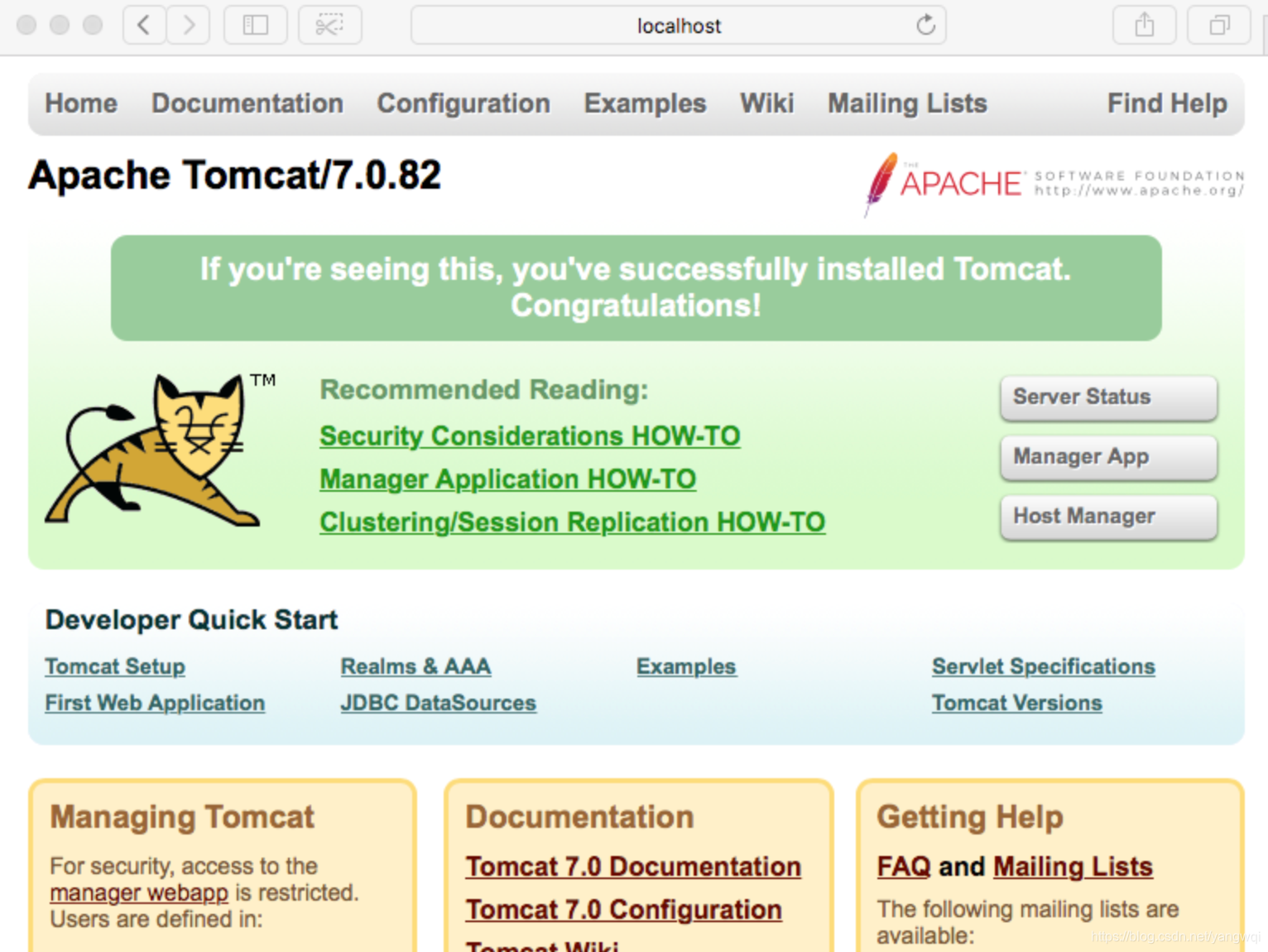This screenshot has width=1268, height=952.
Task: Select the Wiki nav item
Action: coord(766,103)
